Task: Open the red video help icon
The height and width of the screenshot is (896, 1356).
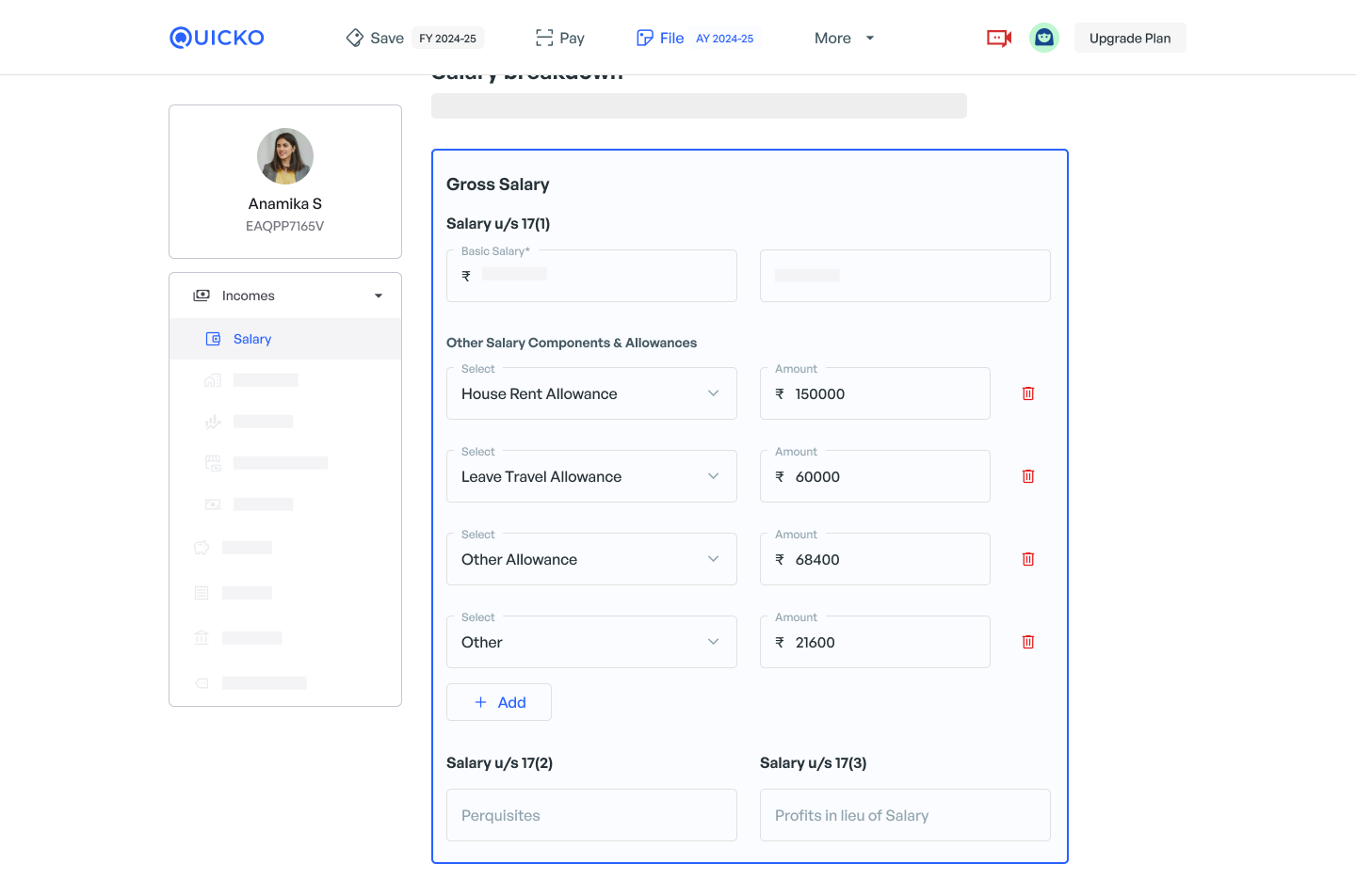Action: point(998,38)
